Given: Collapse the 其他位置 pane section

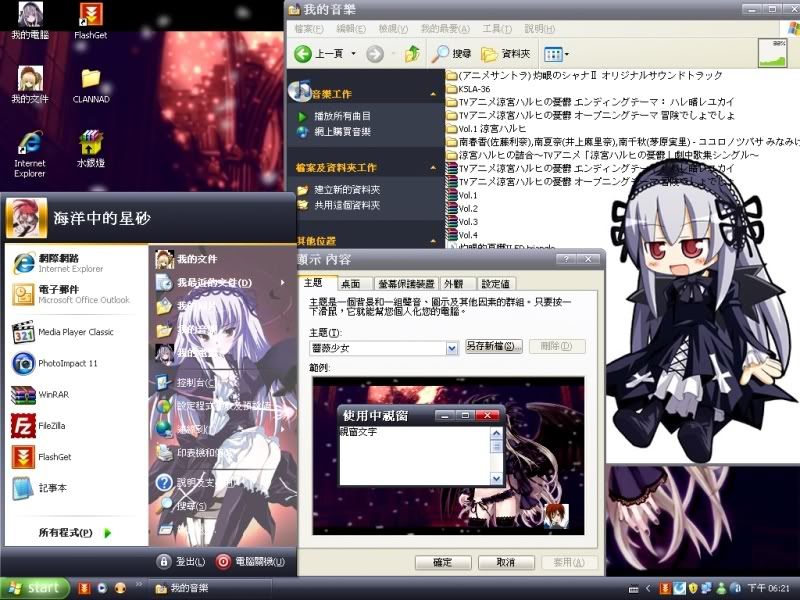Looking at the screenshot, I should point(433,241).
